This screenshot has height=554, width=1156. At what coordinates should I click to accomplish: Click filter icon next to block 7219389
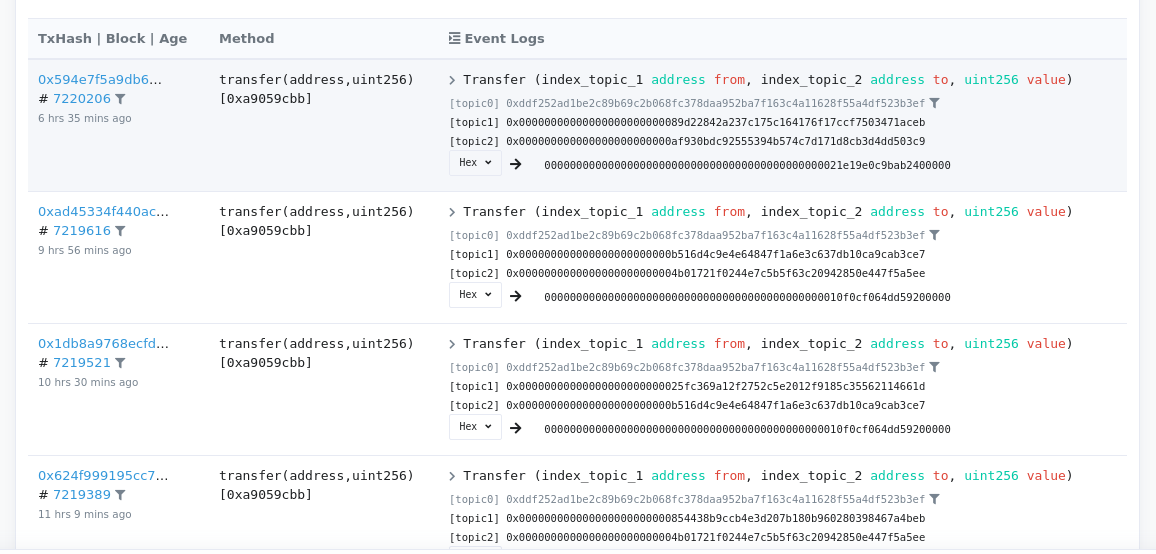120,495
